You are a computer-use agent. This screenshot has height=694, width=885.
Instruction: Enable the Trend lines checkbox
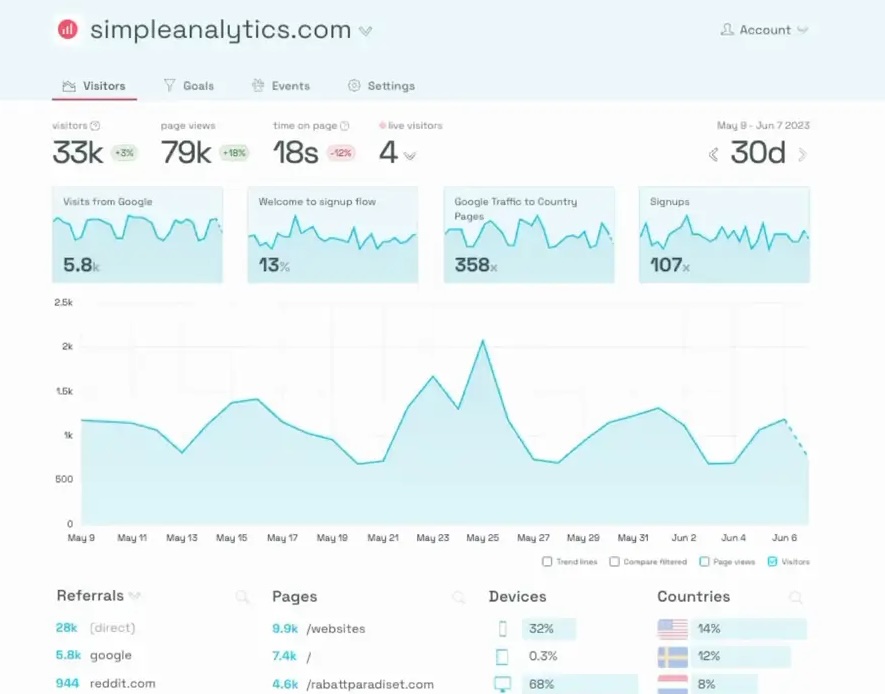click(x=547, y=561)
